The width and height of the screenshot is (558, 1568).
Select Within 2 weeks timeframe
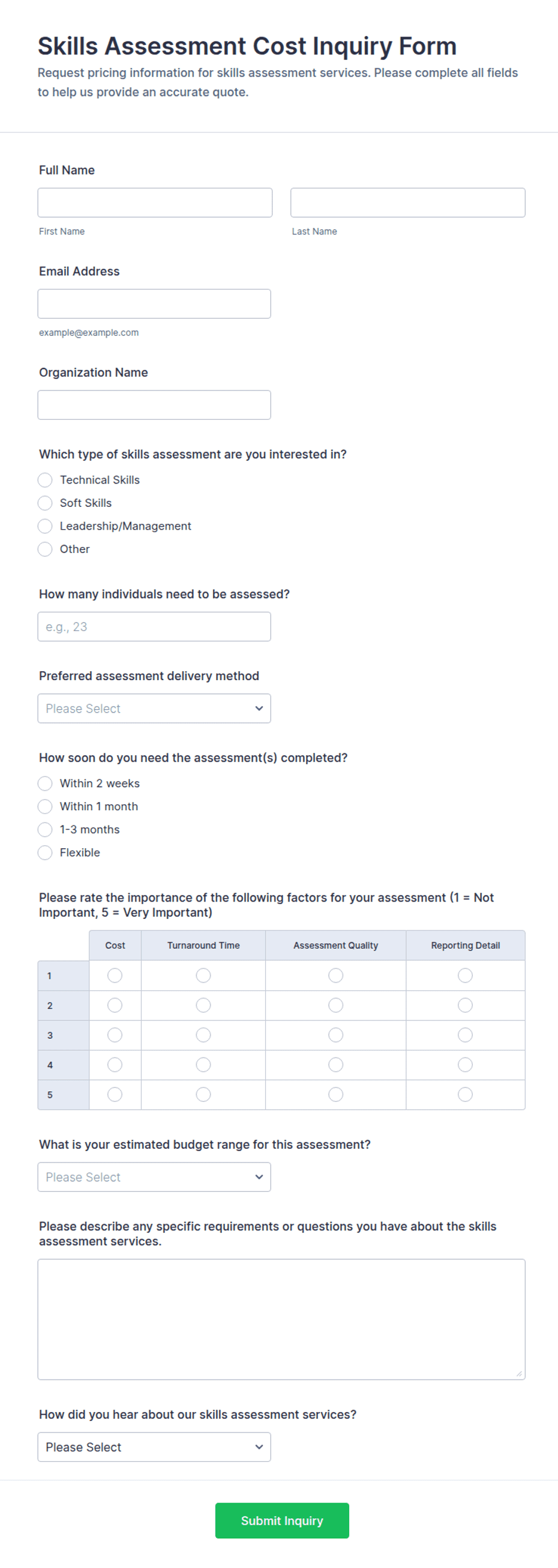pyautogui.click(x=45, y=783)
